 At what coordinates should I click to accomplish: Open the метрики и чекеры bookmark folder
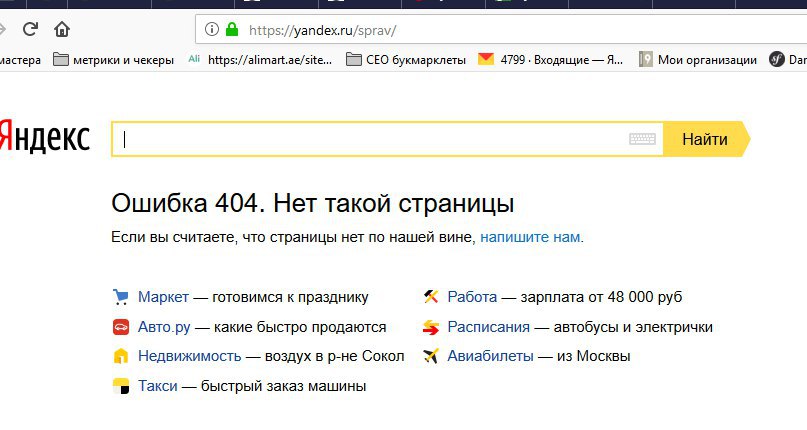(114, 60)
